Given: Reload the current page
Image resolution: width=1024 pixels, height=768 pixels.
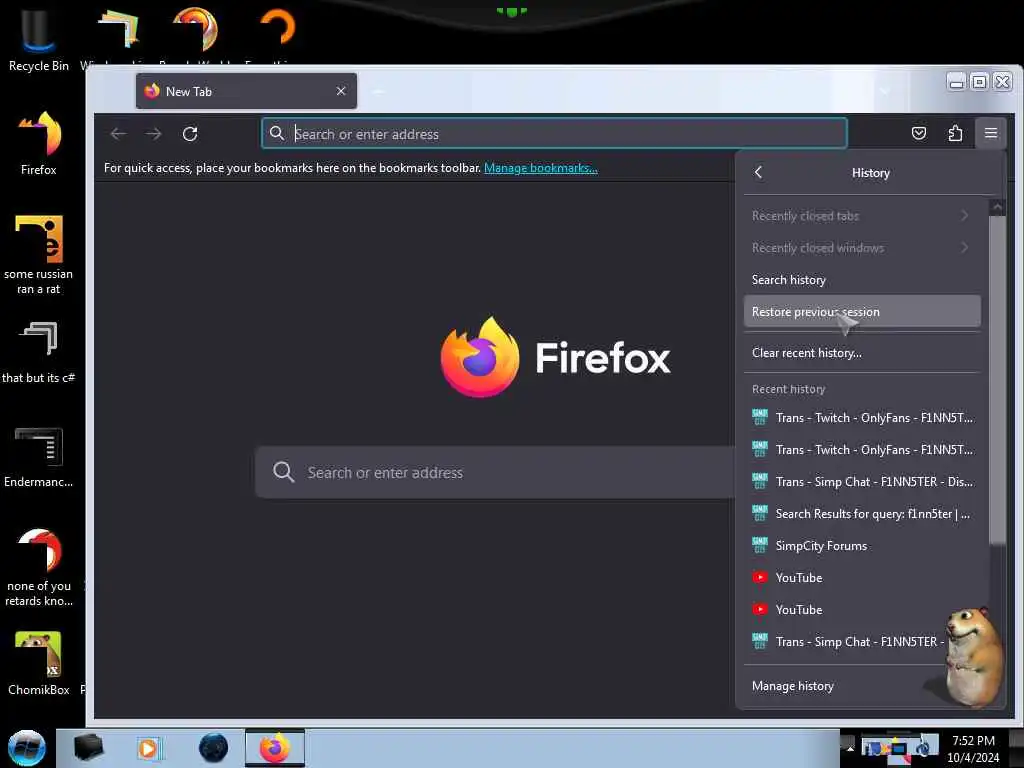Looking at the screenshot, I should tap(190, 134).
